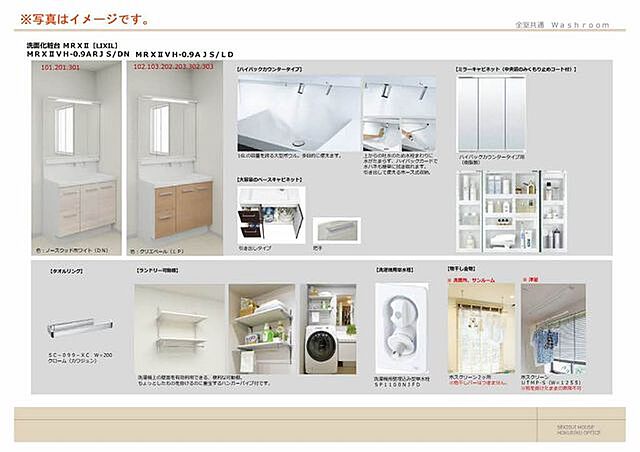Click the '[ランドリー可動棚]' heading
640x452 pixels.
(x=158, y=270)
